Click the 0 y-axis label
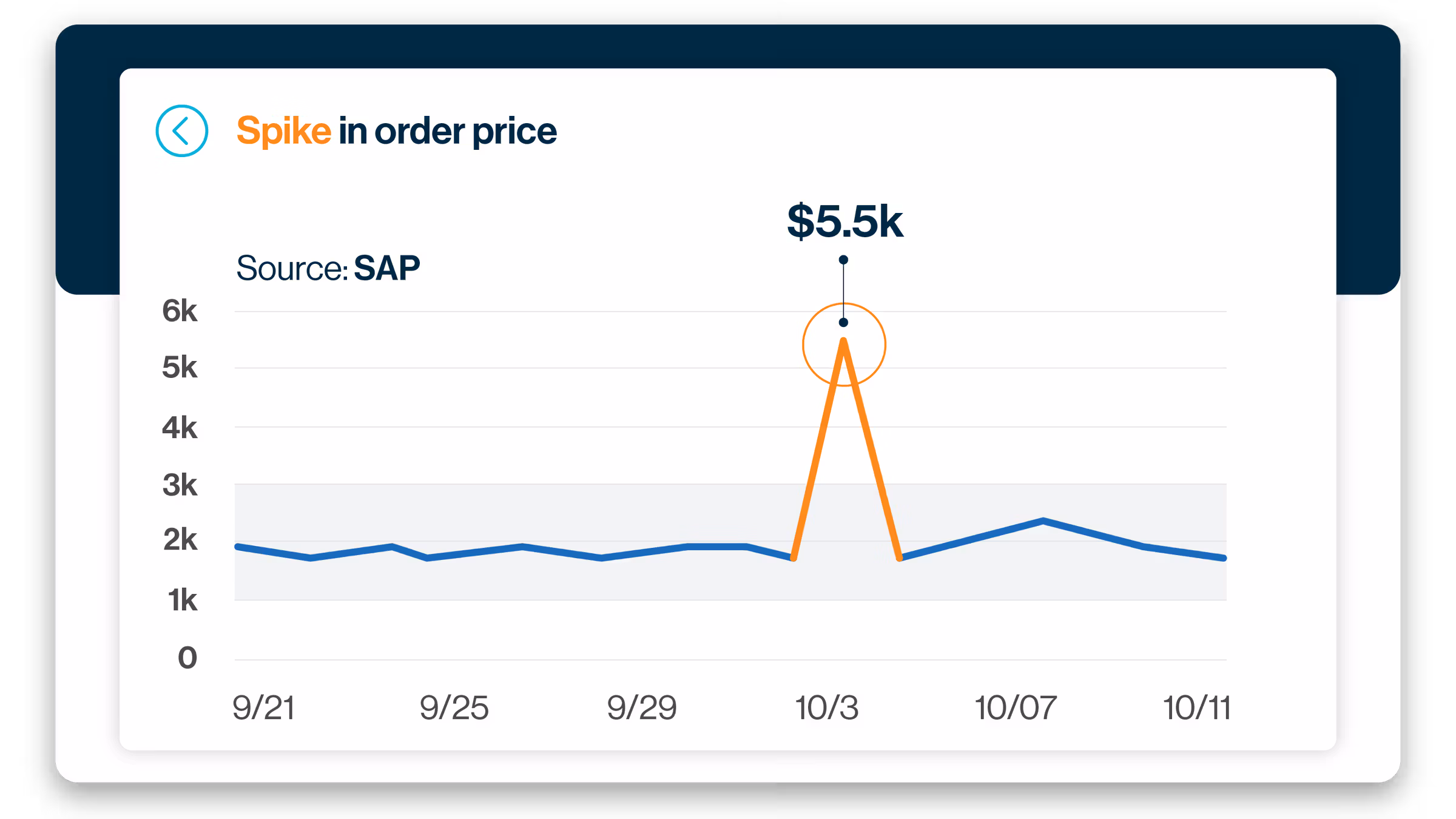Image resolution: width=1456 pixels, height=819 pixels. (187, 658)
